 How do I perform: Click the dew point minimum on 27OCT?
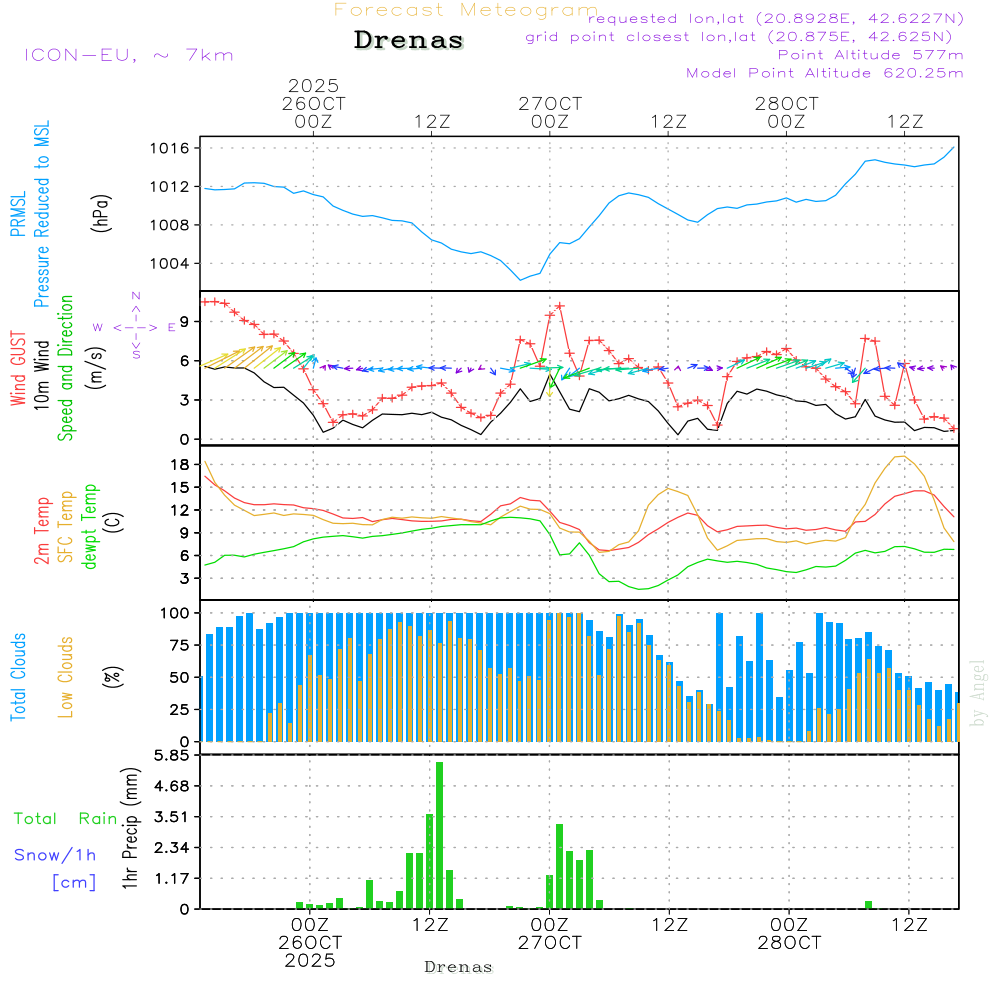point(643,588)
